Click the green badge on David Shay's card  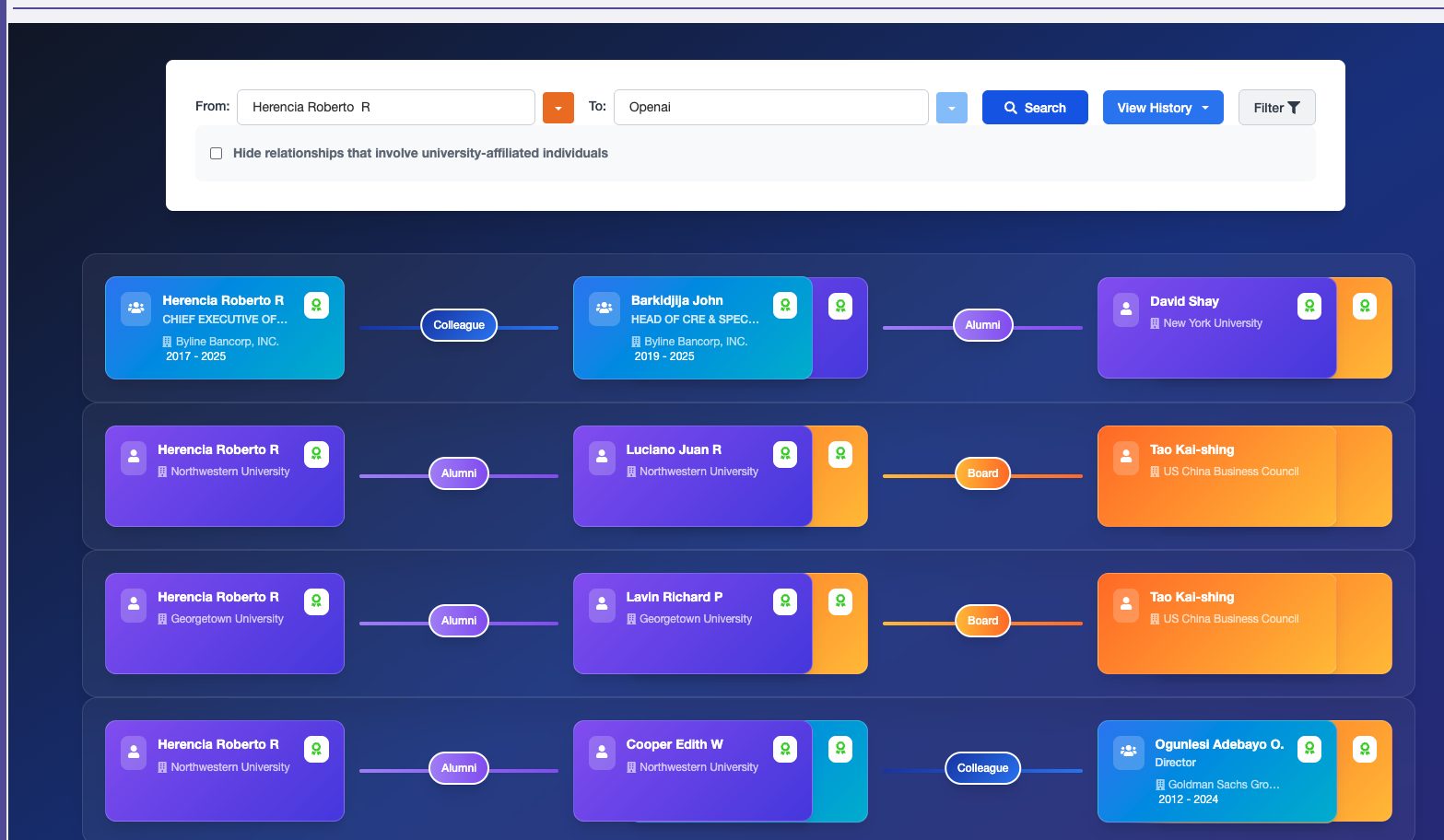[1309, 306]
